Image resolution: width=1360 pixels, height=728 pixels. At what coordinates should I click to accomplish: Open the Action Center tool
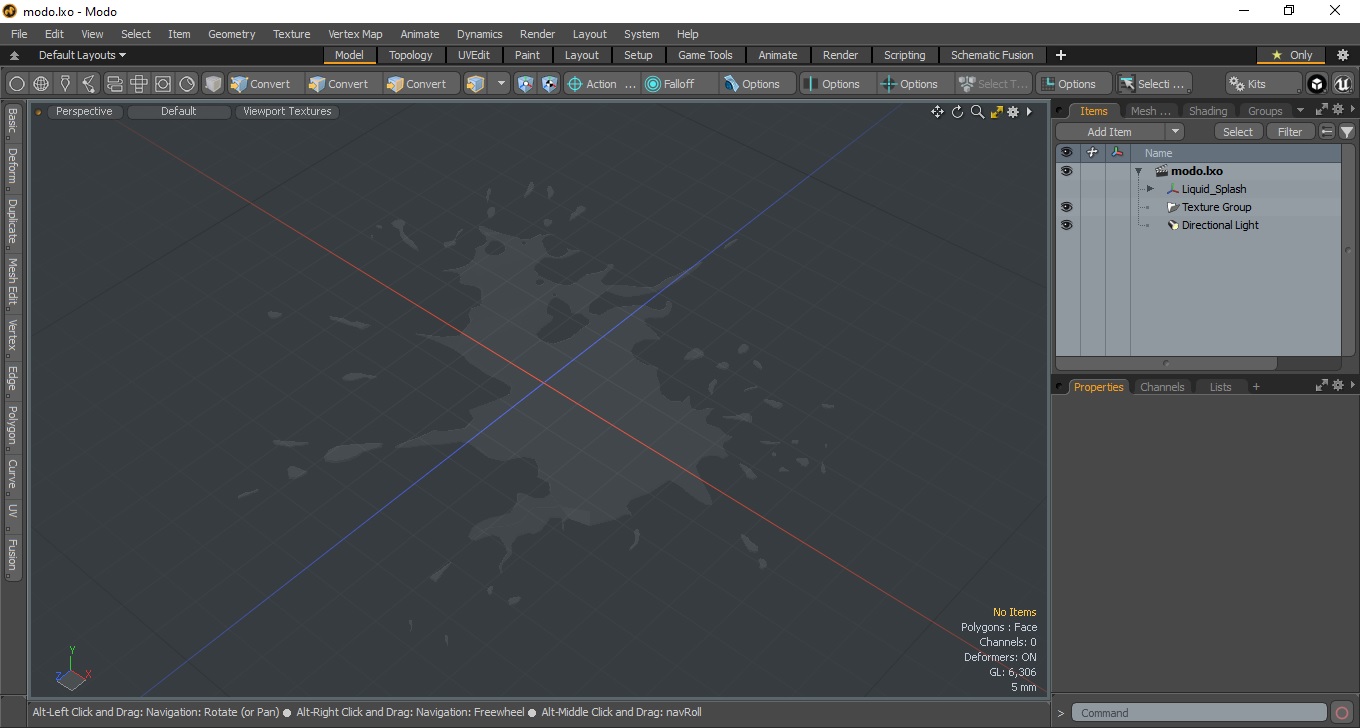coord(602,84)
